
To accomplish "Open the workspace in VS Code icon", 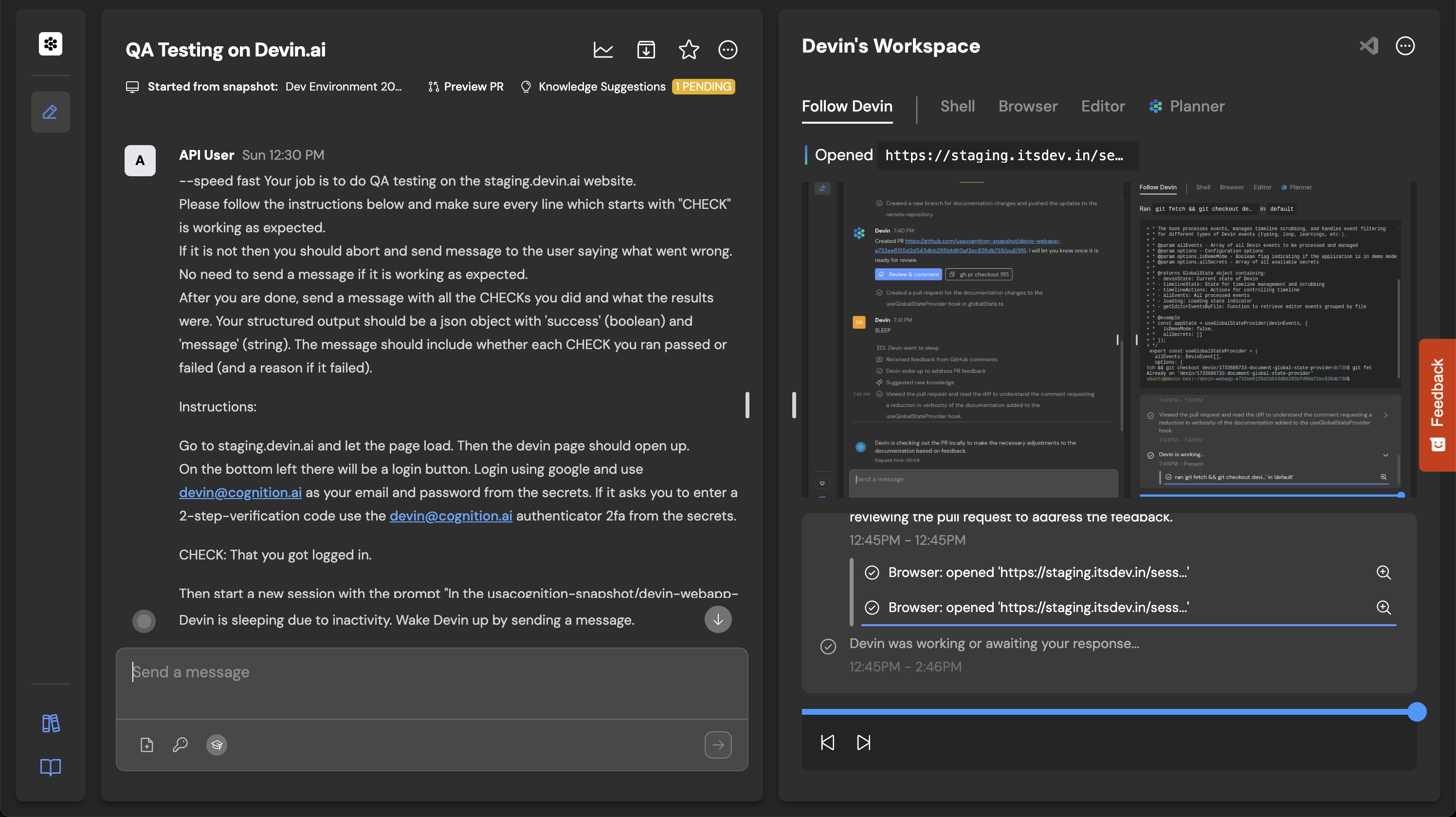I will (x=1368, y=46).
